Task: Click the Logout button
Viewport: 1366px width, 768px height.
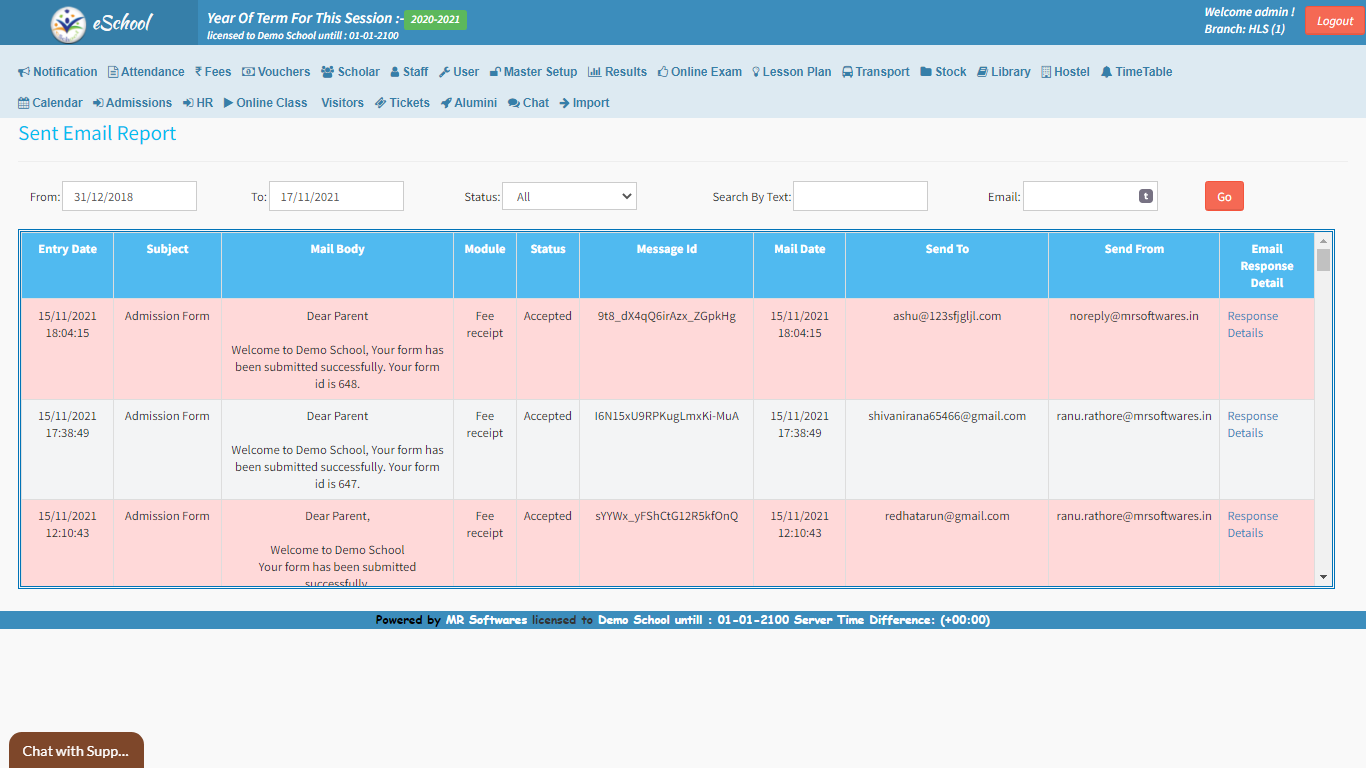Action: pyautogui.click(x=1334, y=21)
